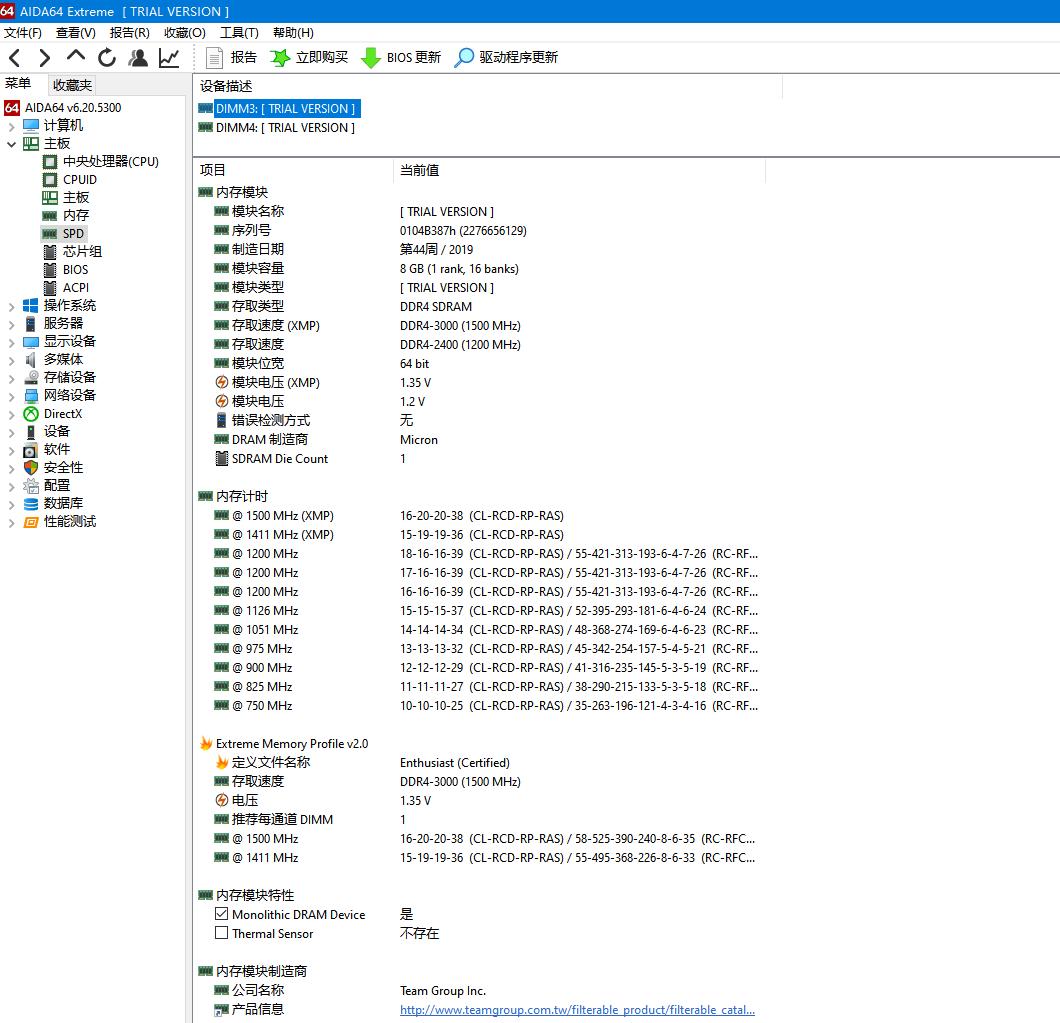This screenshot has height=1023, width=1060.
Task: Select 中央处理器(CPU) in sidebar tree
Action: pos(110,162)
